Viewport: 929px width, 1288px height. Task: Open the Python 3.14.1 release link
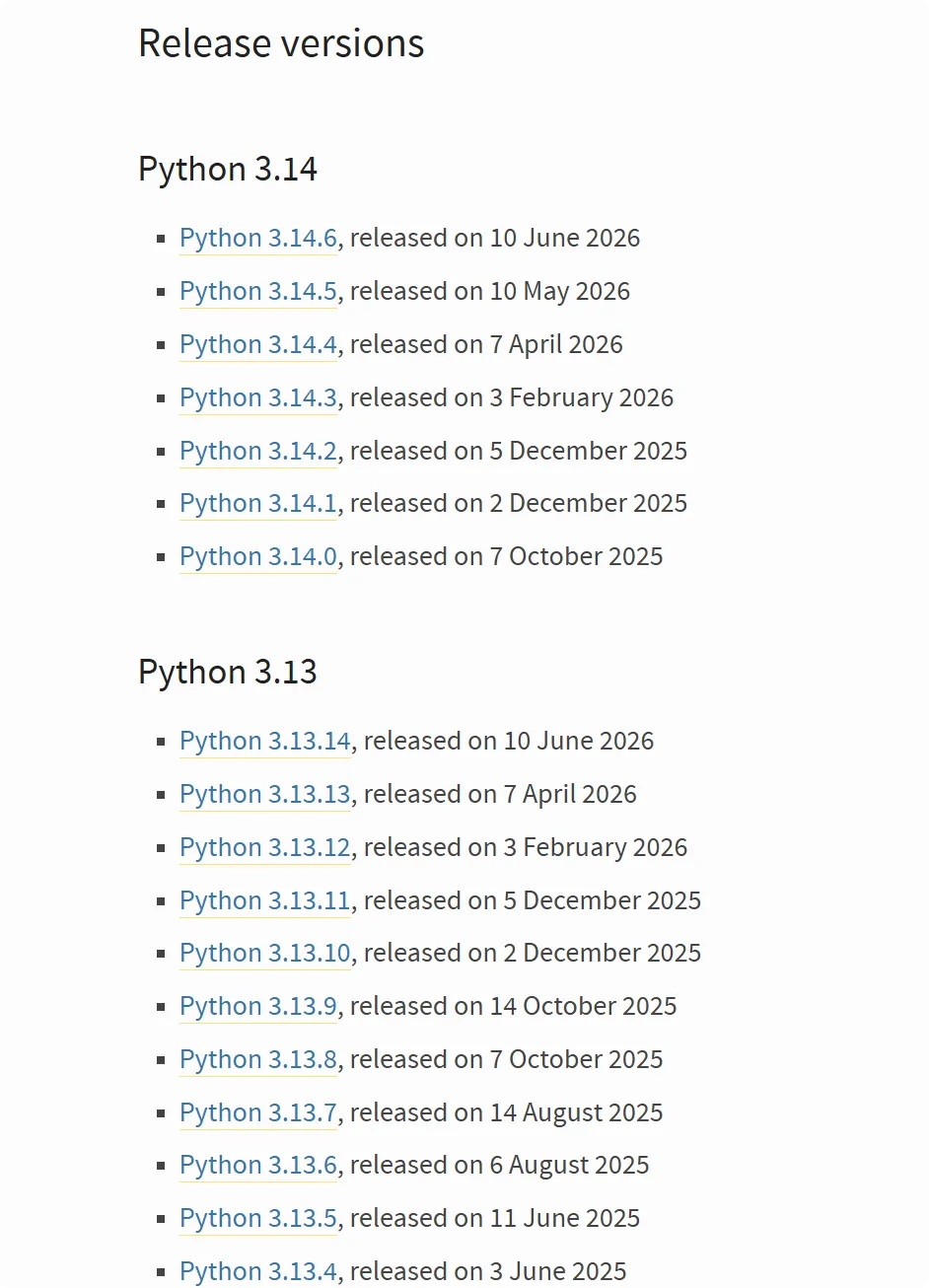(x=258, y=504)
